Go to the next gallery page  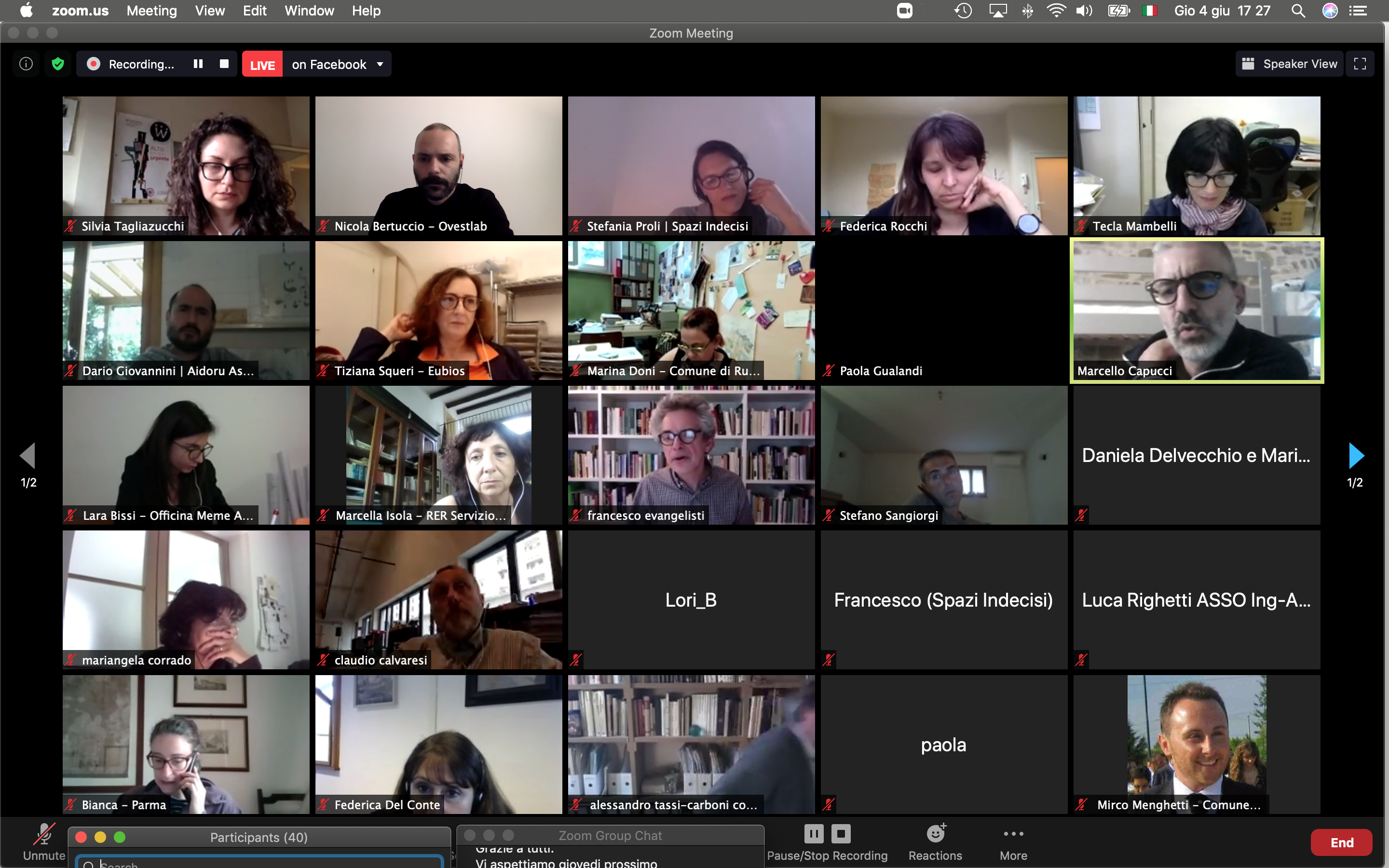(1355, 455)
